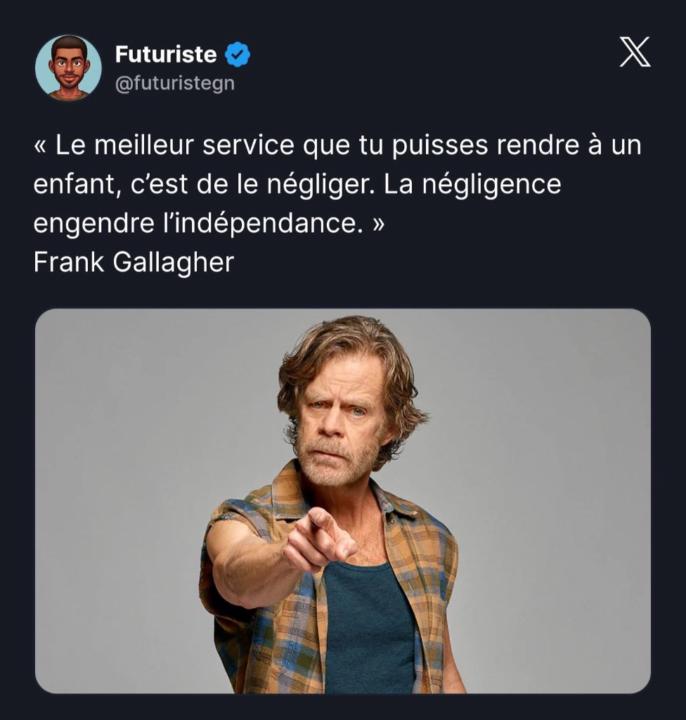Screen dimensions: 686x720
Task: Click the Futuriste display name
Action: click(166, 55)
